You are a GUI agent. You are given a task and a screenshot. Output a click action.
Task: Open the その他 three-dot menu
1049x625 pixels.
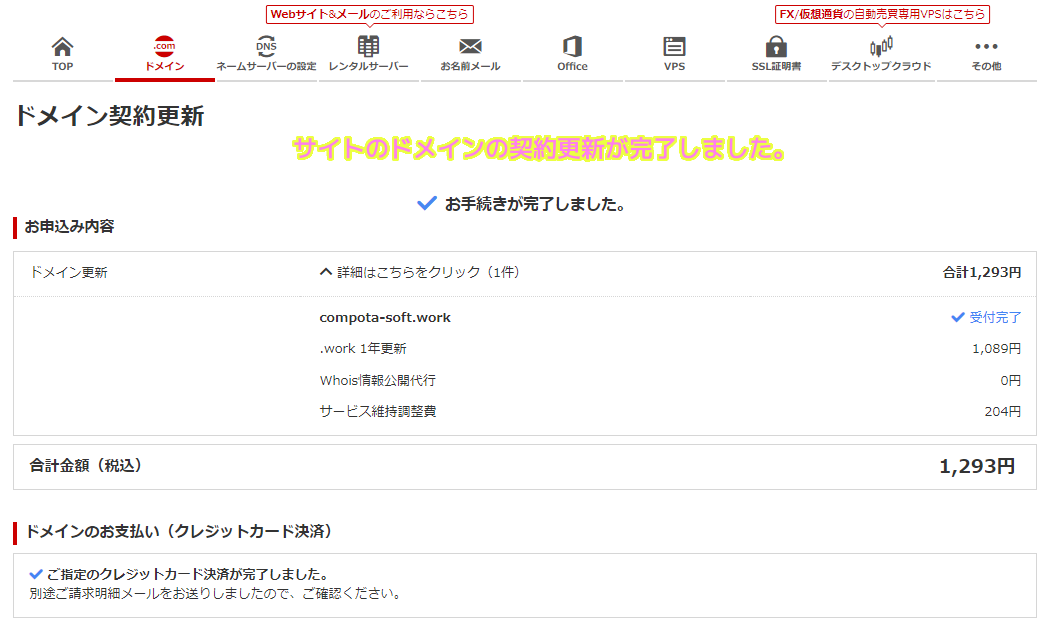pos(985,54)
